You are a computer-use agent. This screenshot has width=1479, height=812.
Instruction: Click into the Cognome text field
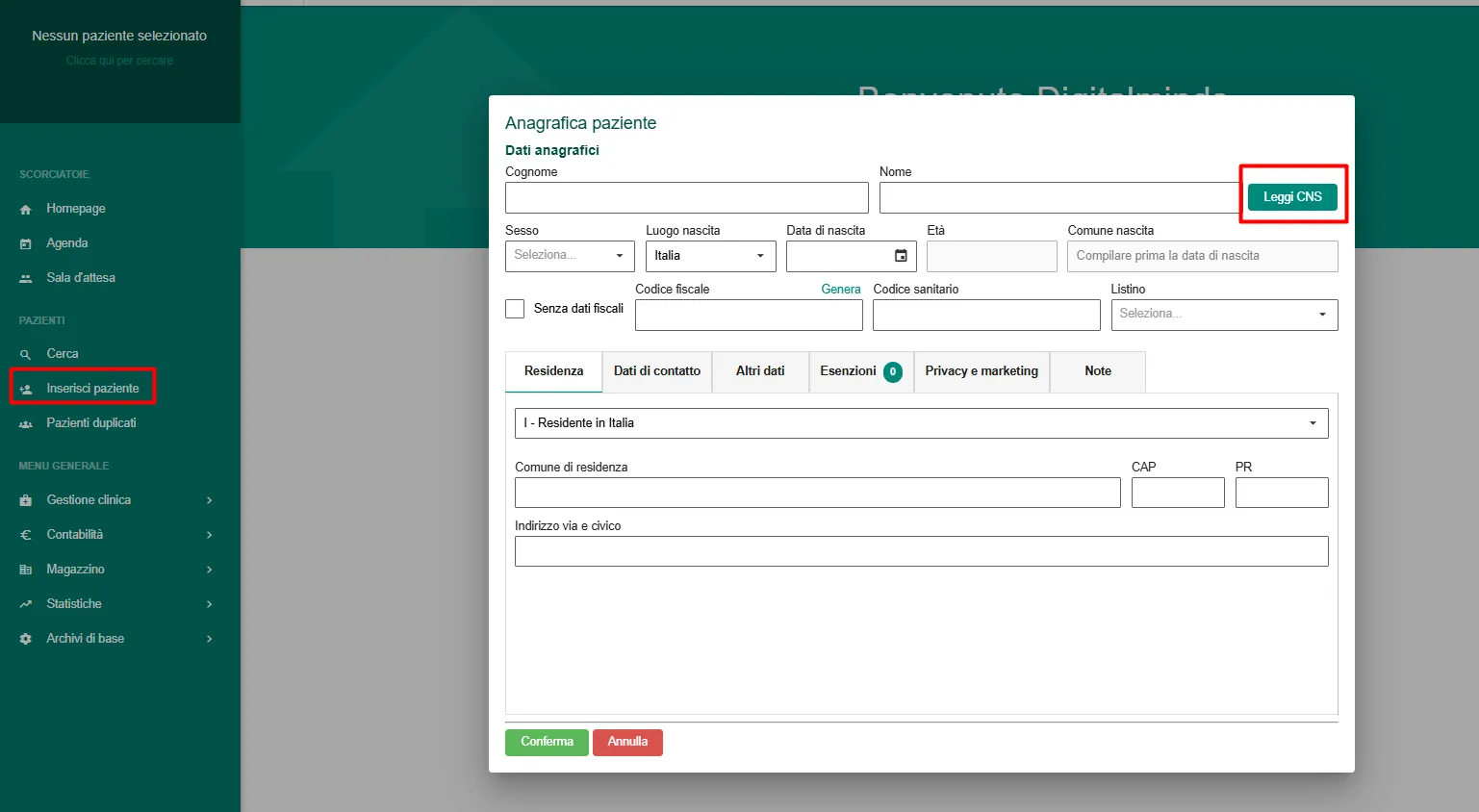(686, 198)
